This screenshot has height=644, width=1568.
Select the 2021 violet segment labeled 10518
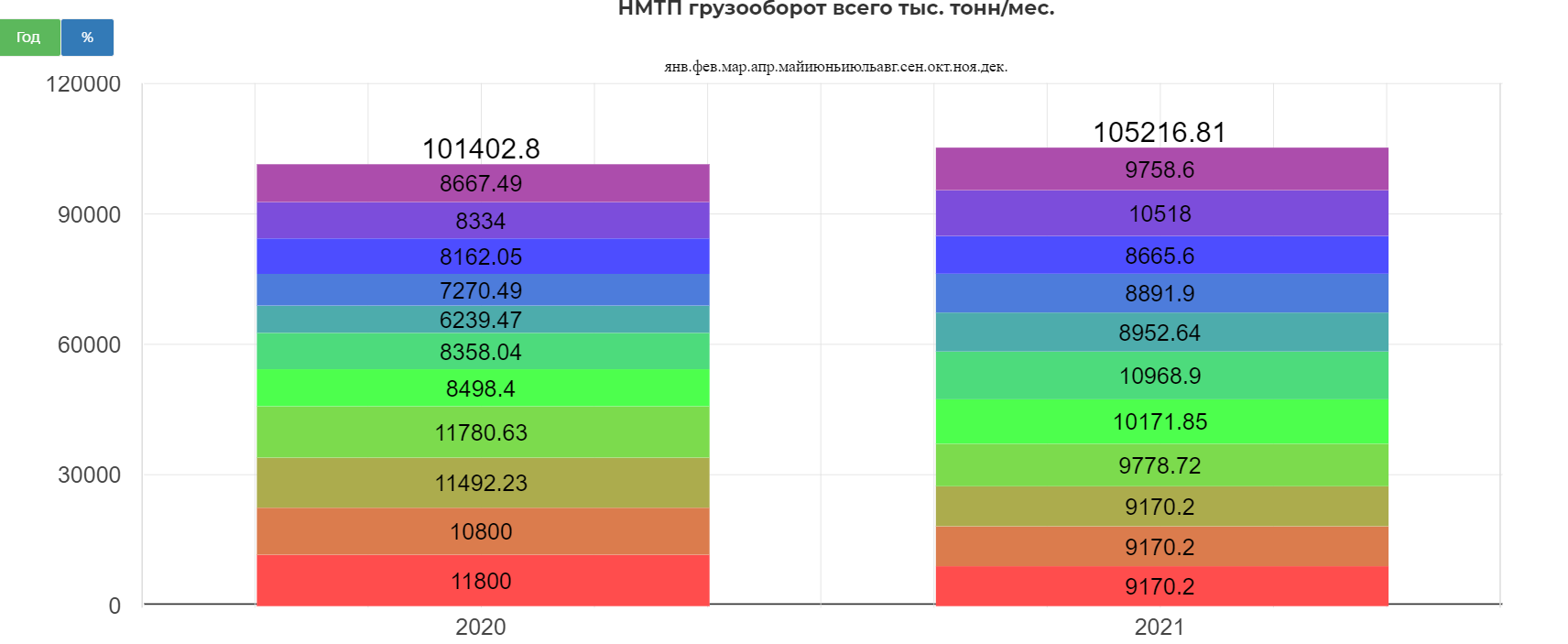click(1161, 213)
